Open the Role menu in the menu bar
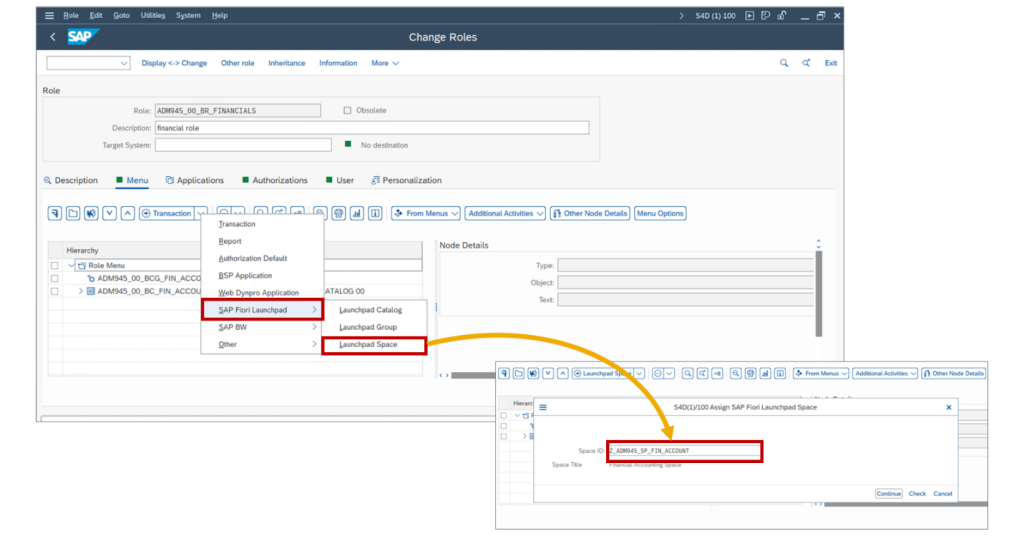Image resolution: width=1024 pixels, height=536 pixels. (x=71, y=16)
